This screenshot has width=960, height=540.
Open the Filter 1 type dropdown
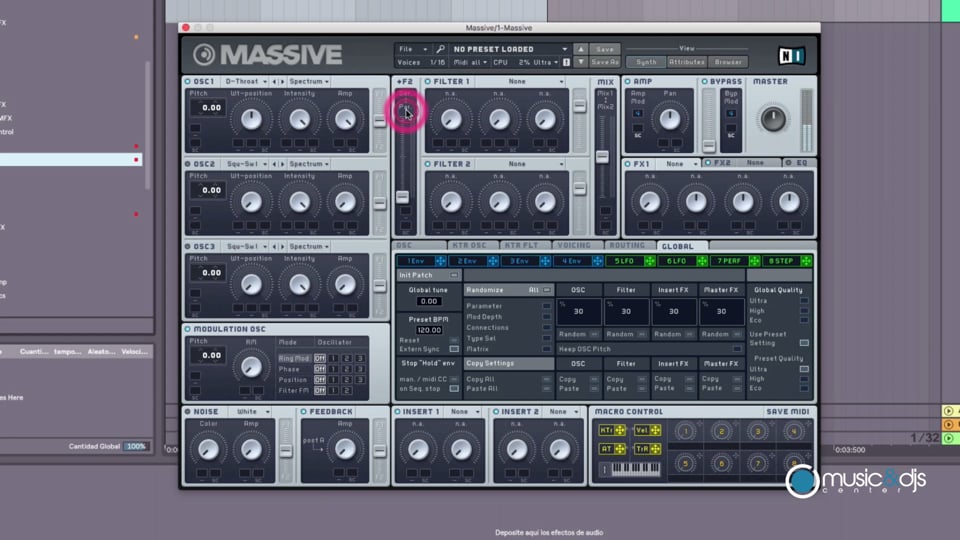519,81
